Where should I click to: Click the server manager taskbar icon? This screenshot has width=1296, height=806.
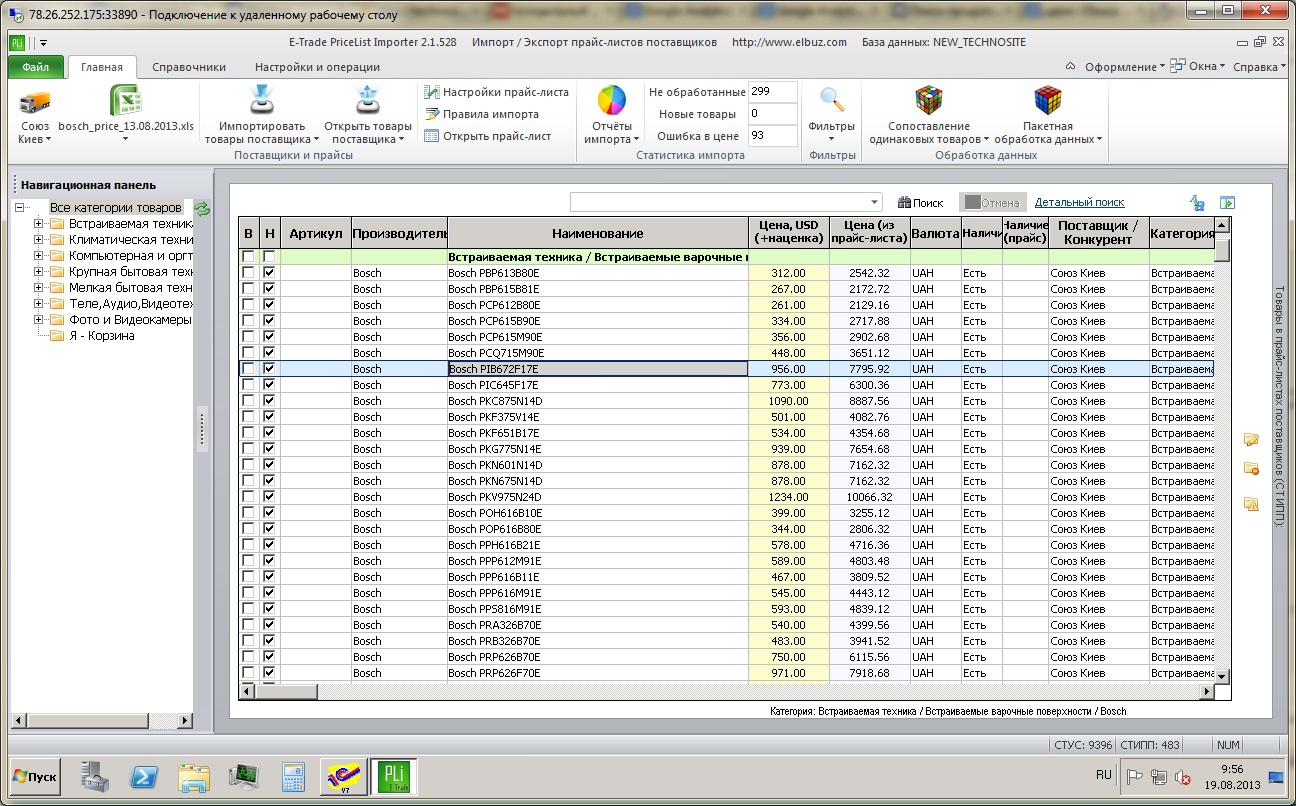[95, 776]
